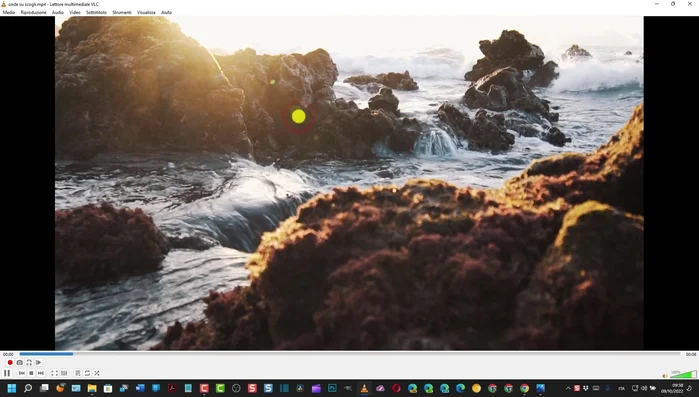
Task: Click the playback seek bar
Action: (x=350, y=354)
